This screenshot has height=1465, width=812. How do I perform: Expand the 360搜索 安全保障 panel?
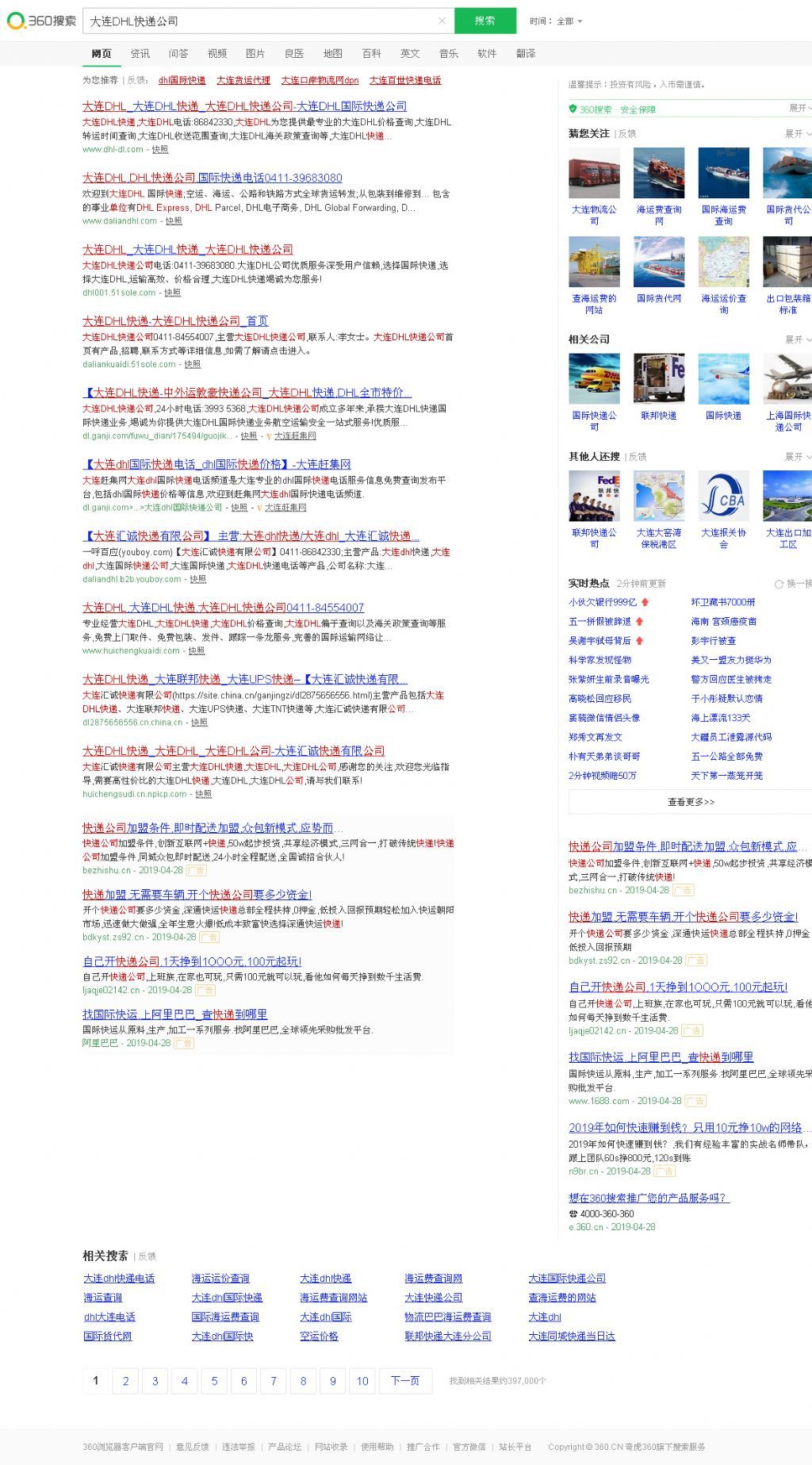pyautogui.click(x=799, y=108)
